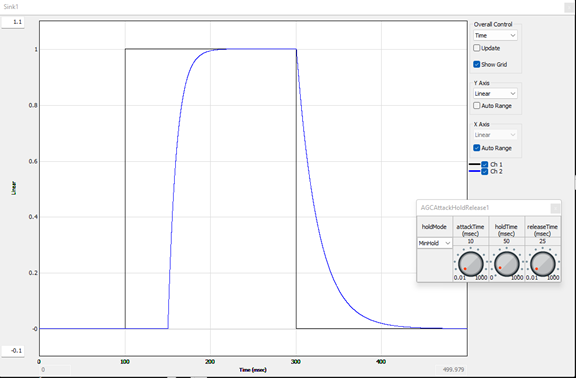The height and width of the screenshot is (378, 576).
Task: Toggle Ch 1 channel visibility checkbox
Action: pos(485,165)
